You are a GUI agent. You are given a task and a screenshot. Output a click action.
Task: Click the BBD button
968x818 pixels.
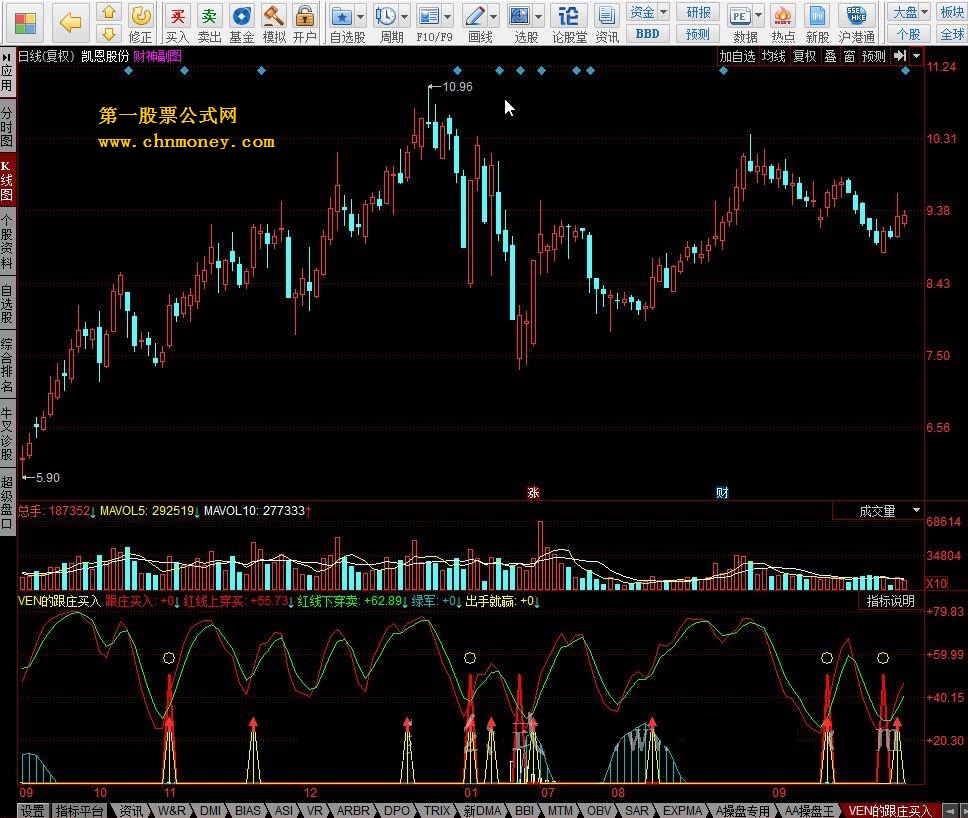click(648, 34)
